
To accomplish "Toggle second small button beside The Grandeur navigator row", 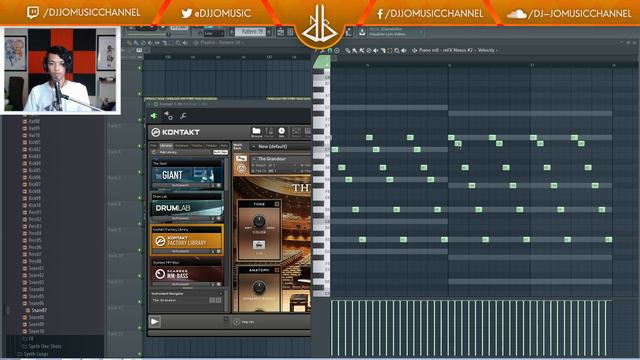I will point(219,300).
